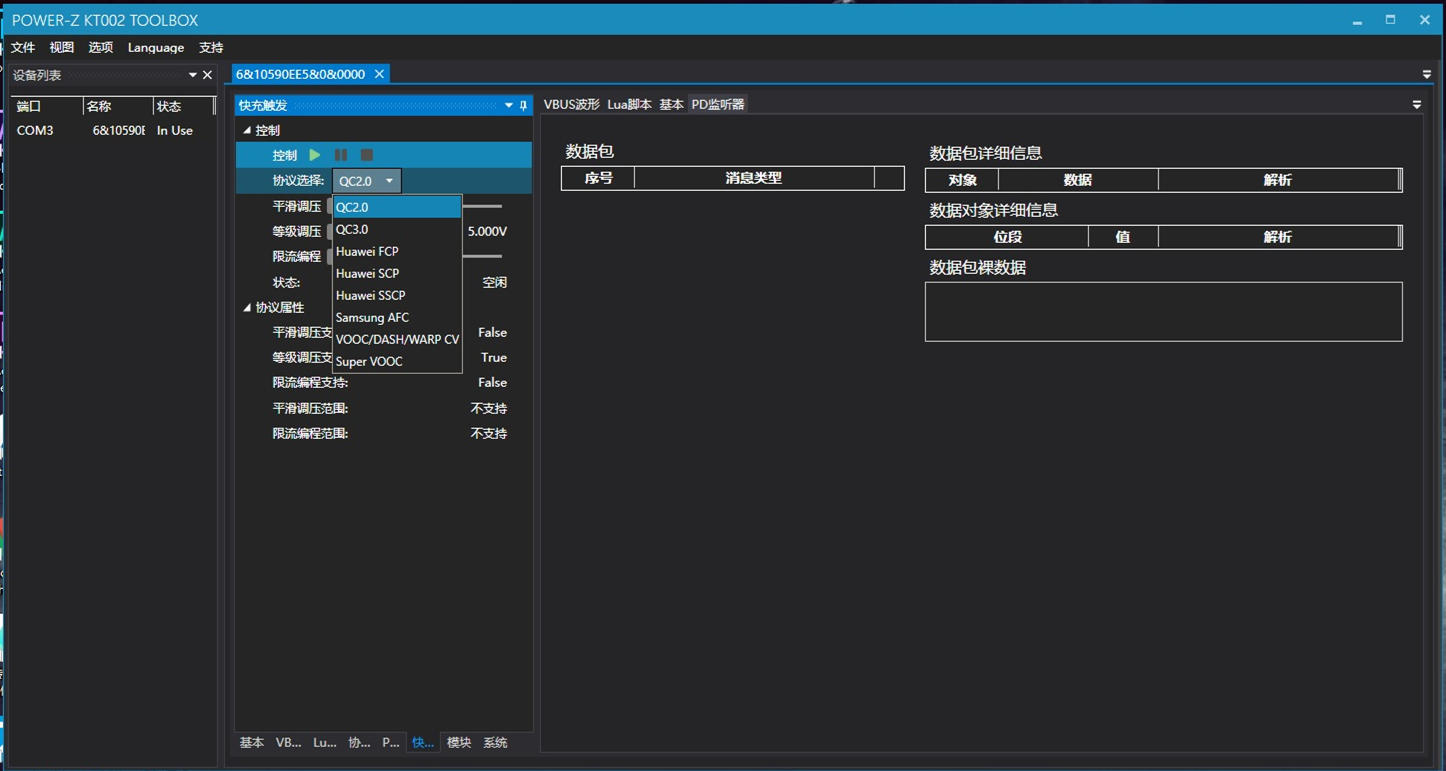Pin the 快充触发 panel with the pin icon
The height and width of the screenshot is (771, 1446).
pyautogui.click(x=523, y=105)
